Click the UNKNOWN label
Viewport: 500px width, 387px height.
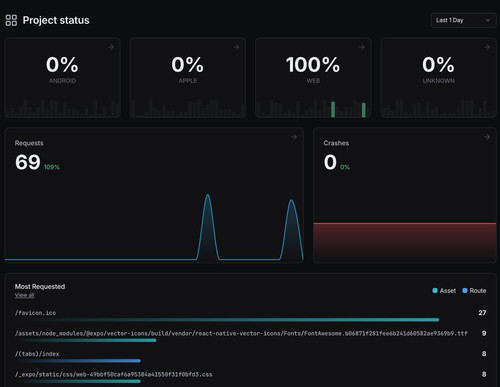pos(438,81)
